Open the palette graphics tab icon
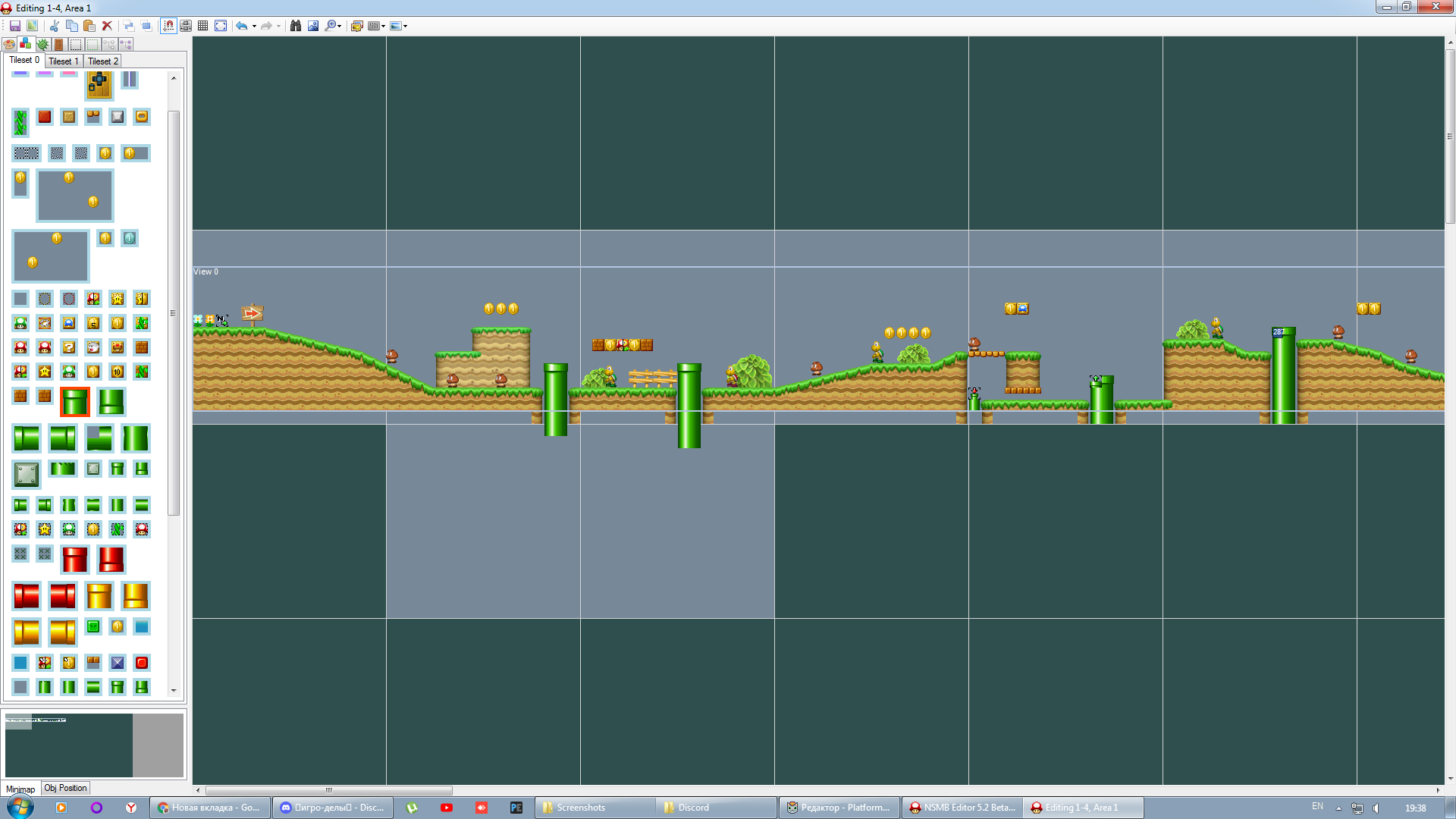The width and height of the screenshot is (1456, 819). tap(10, 45)
